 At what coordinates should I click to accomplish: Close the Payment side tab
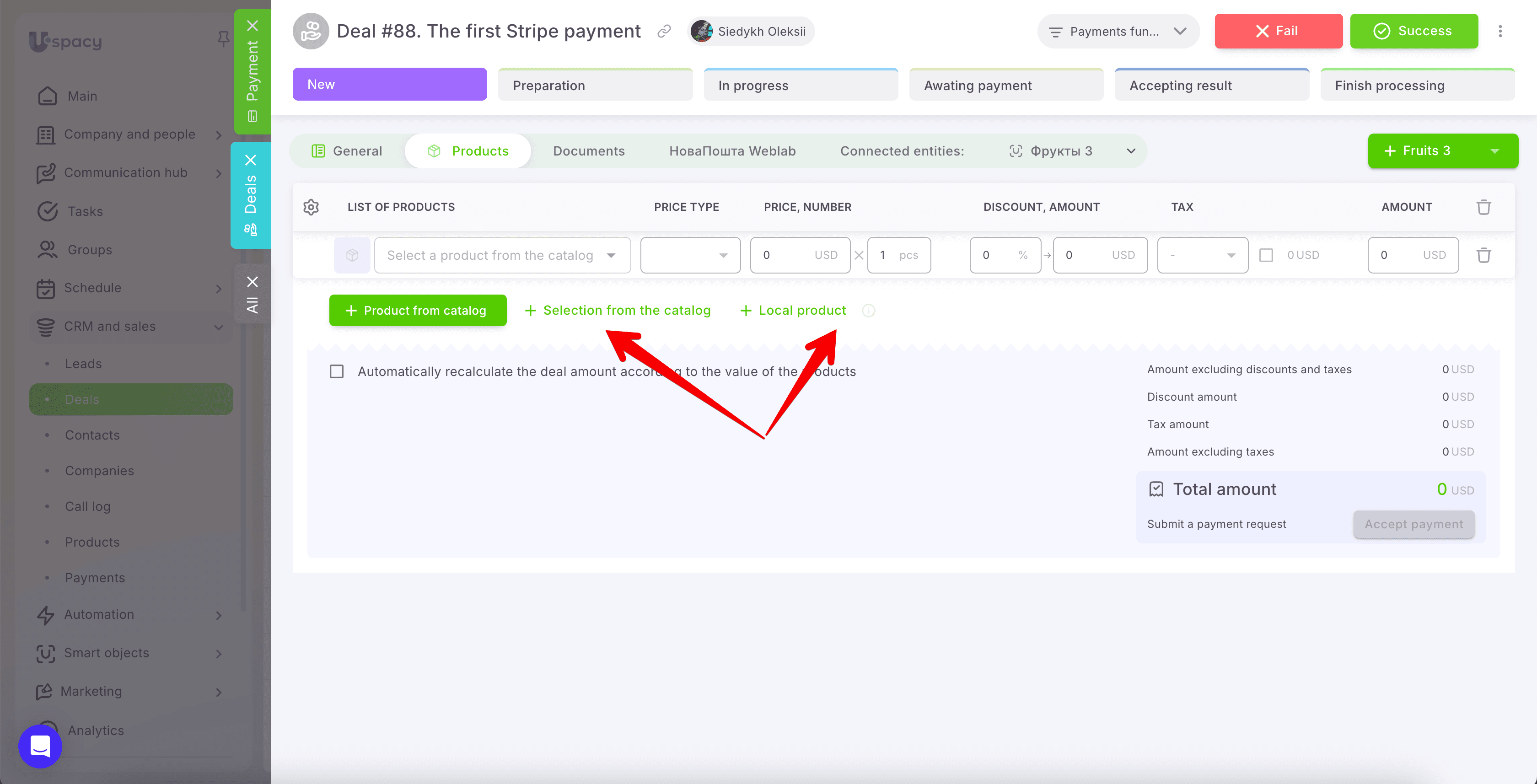[253, 26]
